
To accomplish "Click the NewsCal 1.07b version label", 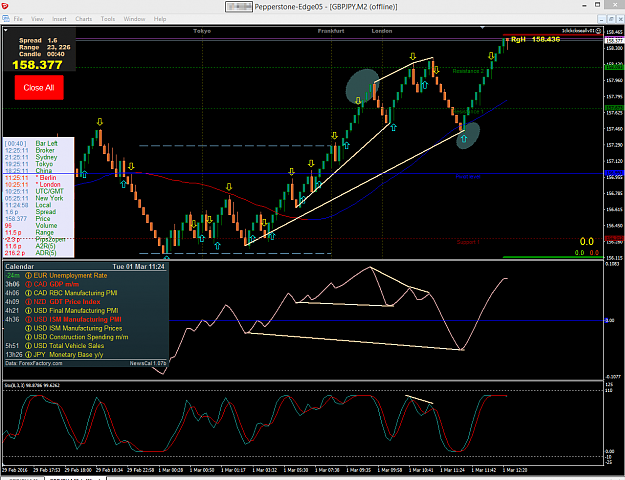I will pyautogui.click(x=147, y=363).
